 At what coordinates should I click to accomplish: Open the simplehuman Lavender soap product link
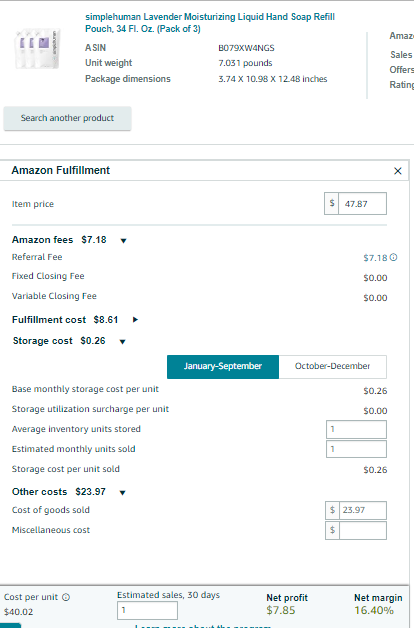point(210,23)
